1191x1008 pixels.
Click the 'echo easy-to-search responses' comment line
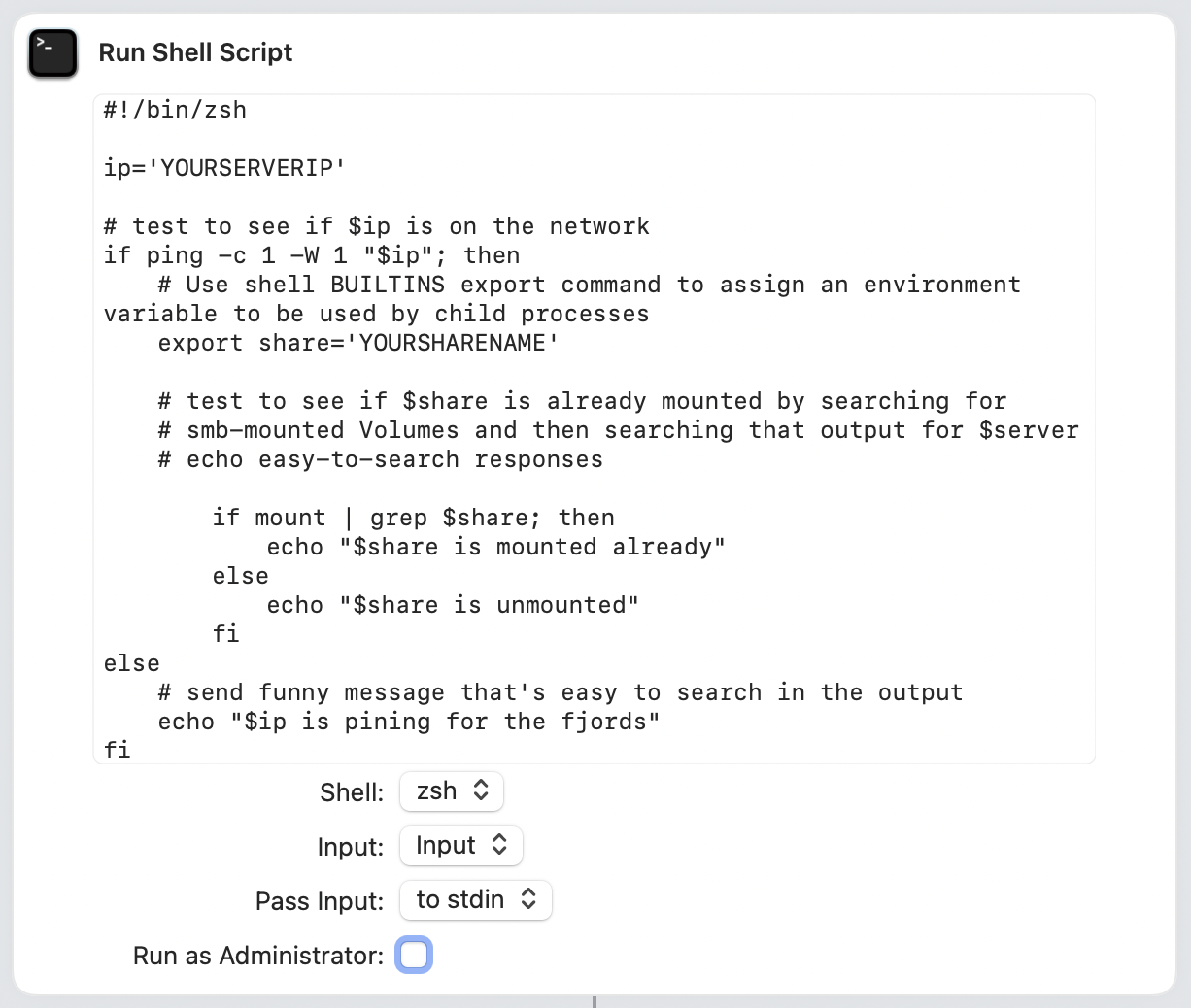tap(381, 459)
